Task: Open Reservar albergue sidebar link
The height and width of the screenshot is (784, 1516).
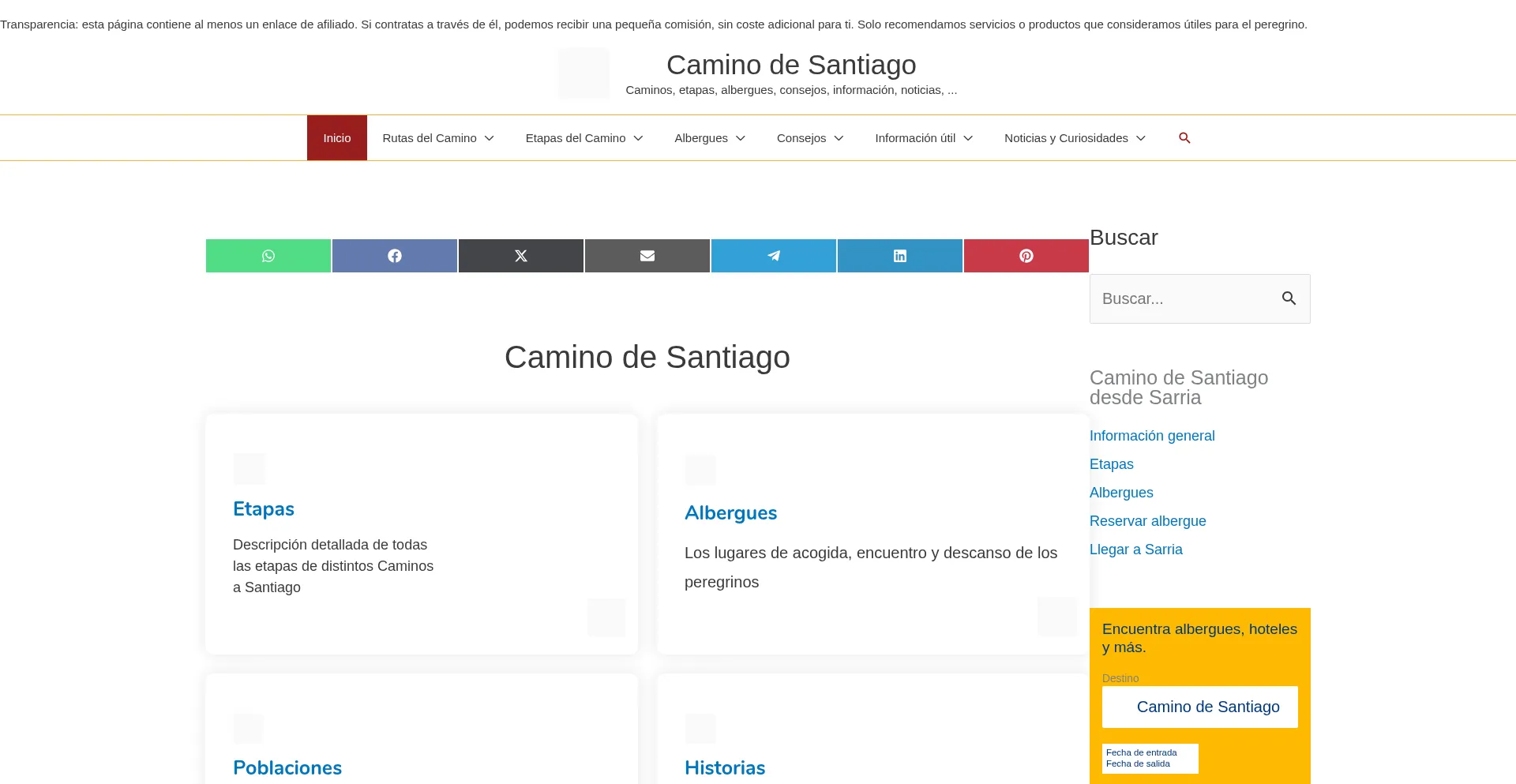Action: [x=1148, y=521]
